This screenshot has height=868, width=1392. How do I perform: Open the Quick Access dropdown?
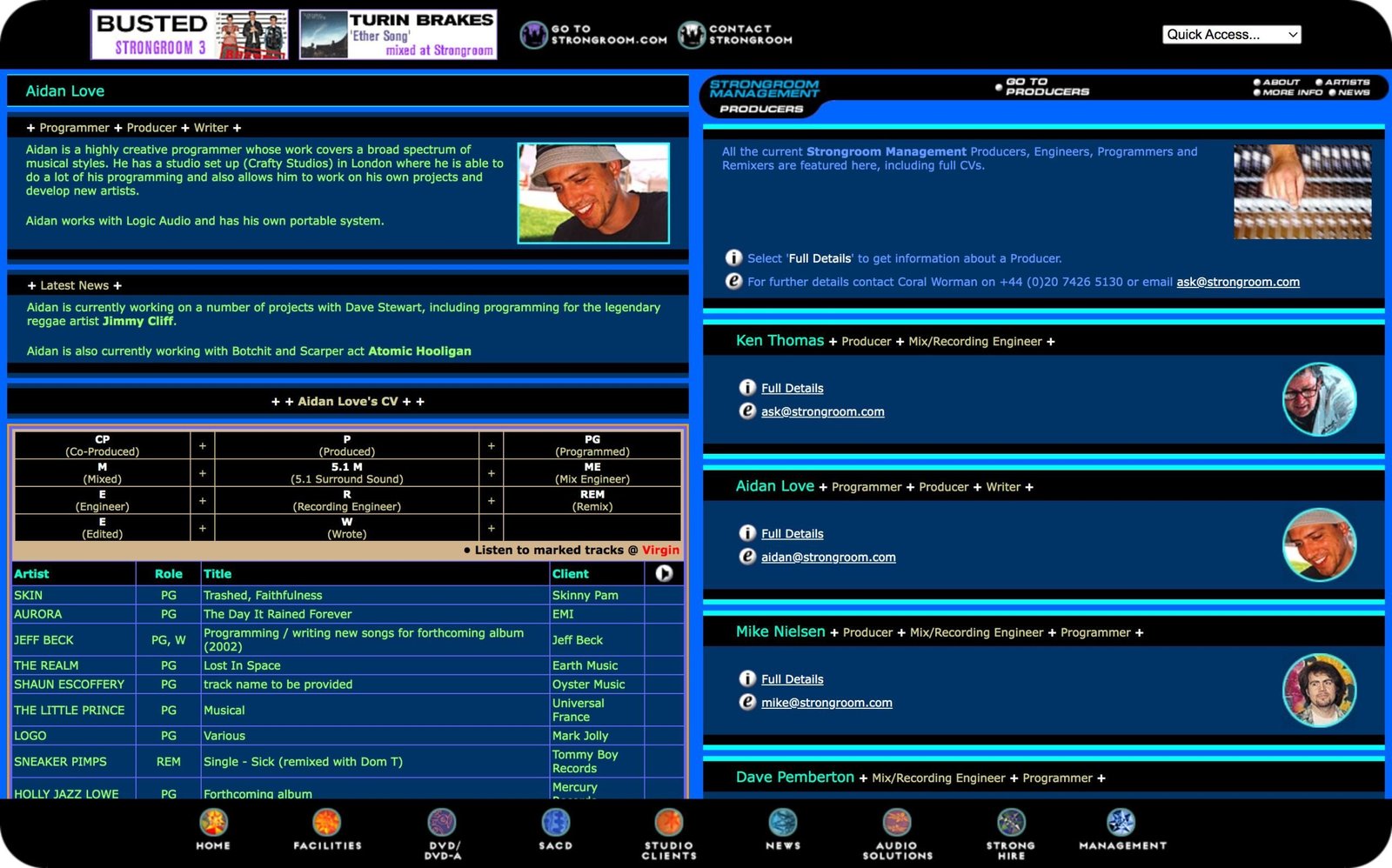pos(1231,35)
